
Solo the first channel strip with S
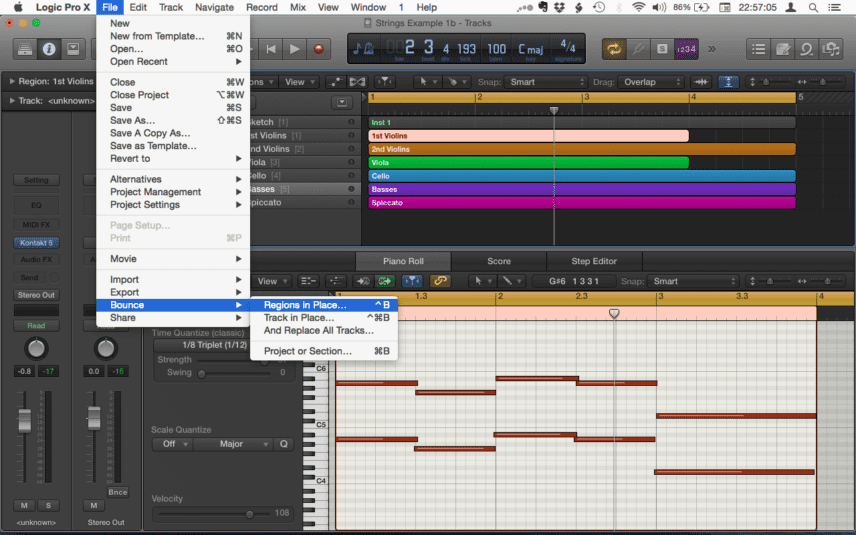[x=48, y=506]
